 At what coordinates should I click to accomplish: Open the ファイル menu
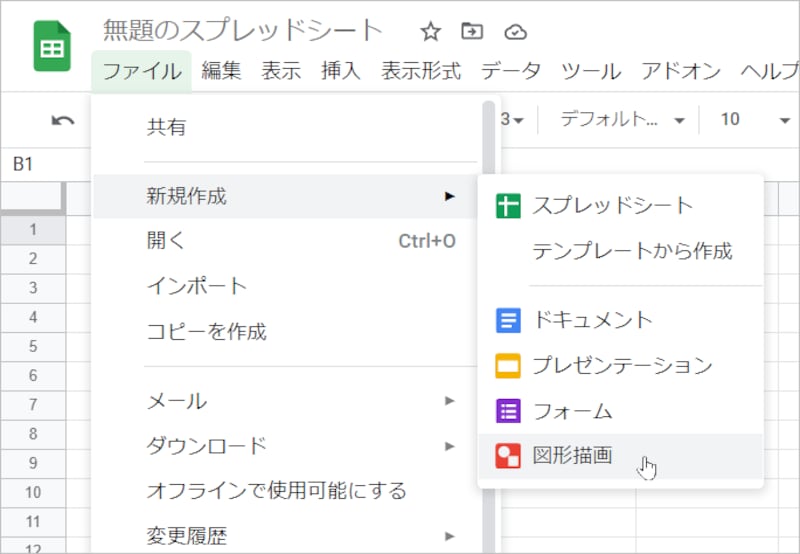[x=142, y=71]
